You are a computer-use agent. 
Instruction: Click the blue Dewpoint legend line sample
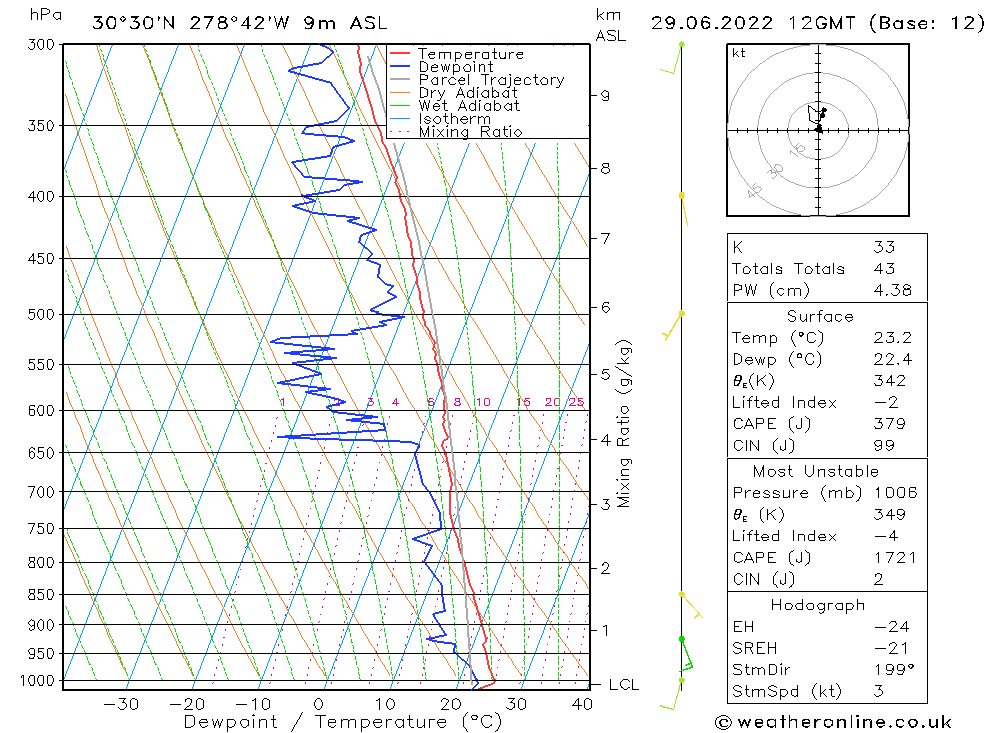(x=399, y=66)
